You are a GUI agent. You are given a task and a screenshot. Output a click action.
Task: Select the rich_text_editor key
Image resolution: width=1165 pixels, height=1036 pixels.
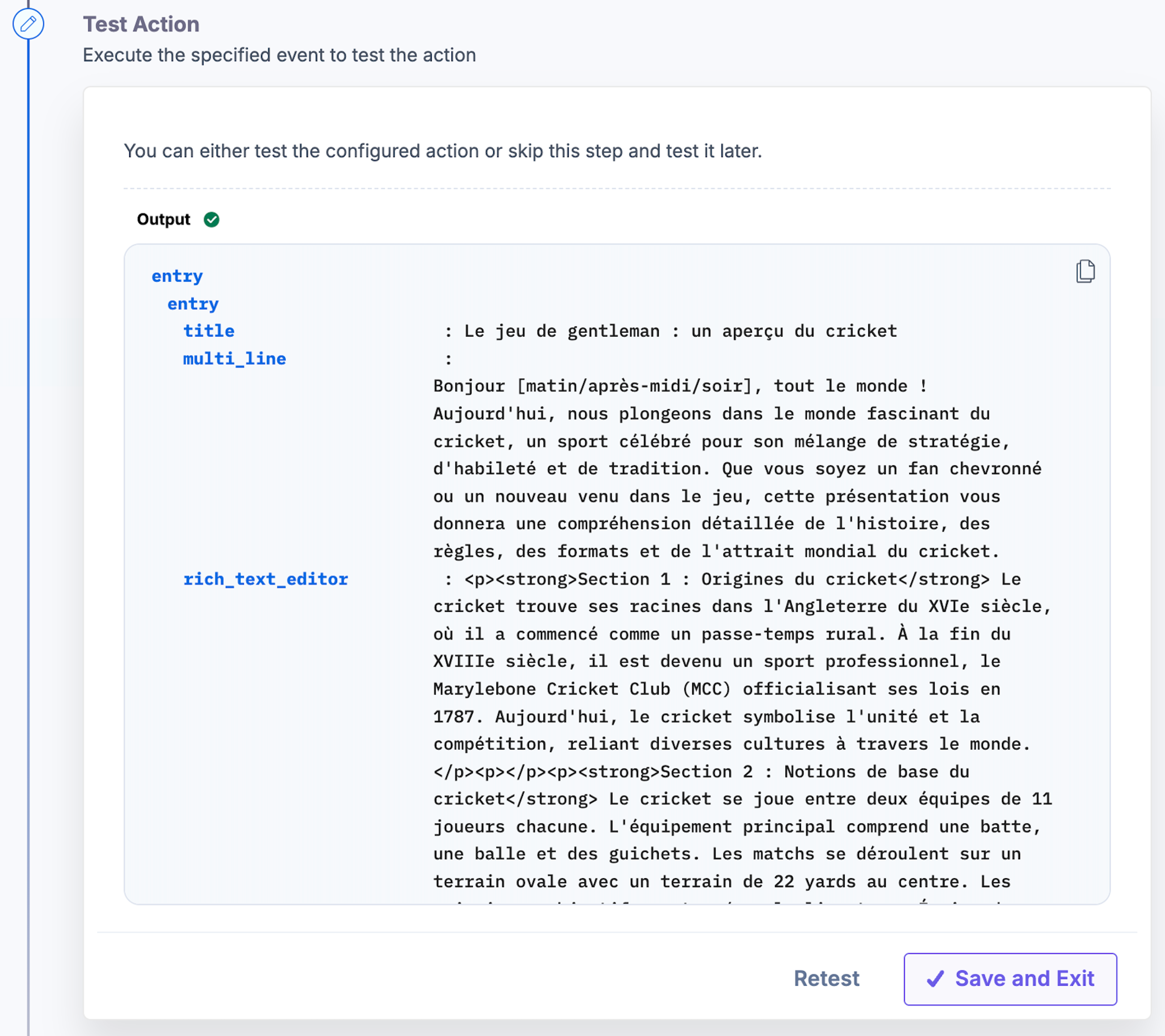(x=265, y=579)
